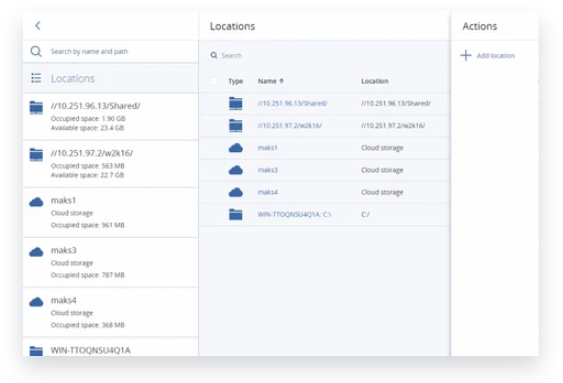Open the //10.251.97.2/w2k16/ name link in table
563x383 pixels.
(289, 126)
